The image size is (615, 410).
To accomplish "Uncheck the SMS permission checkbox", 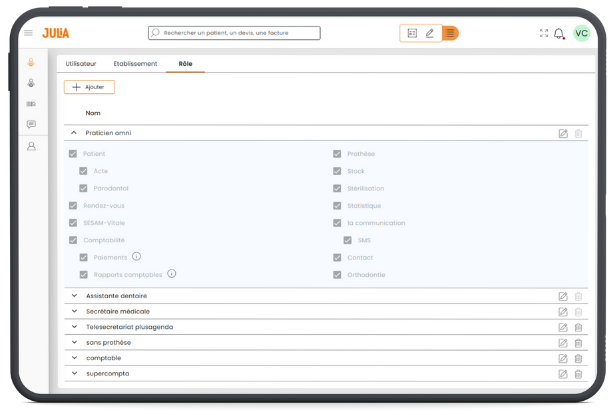I will coord(349,240).
